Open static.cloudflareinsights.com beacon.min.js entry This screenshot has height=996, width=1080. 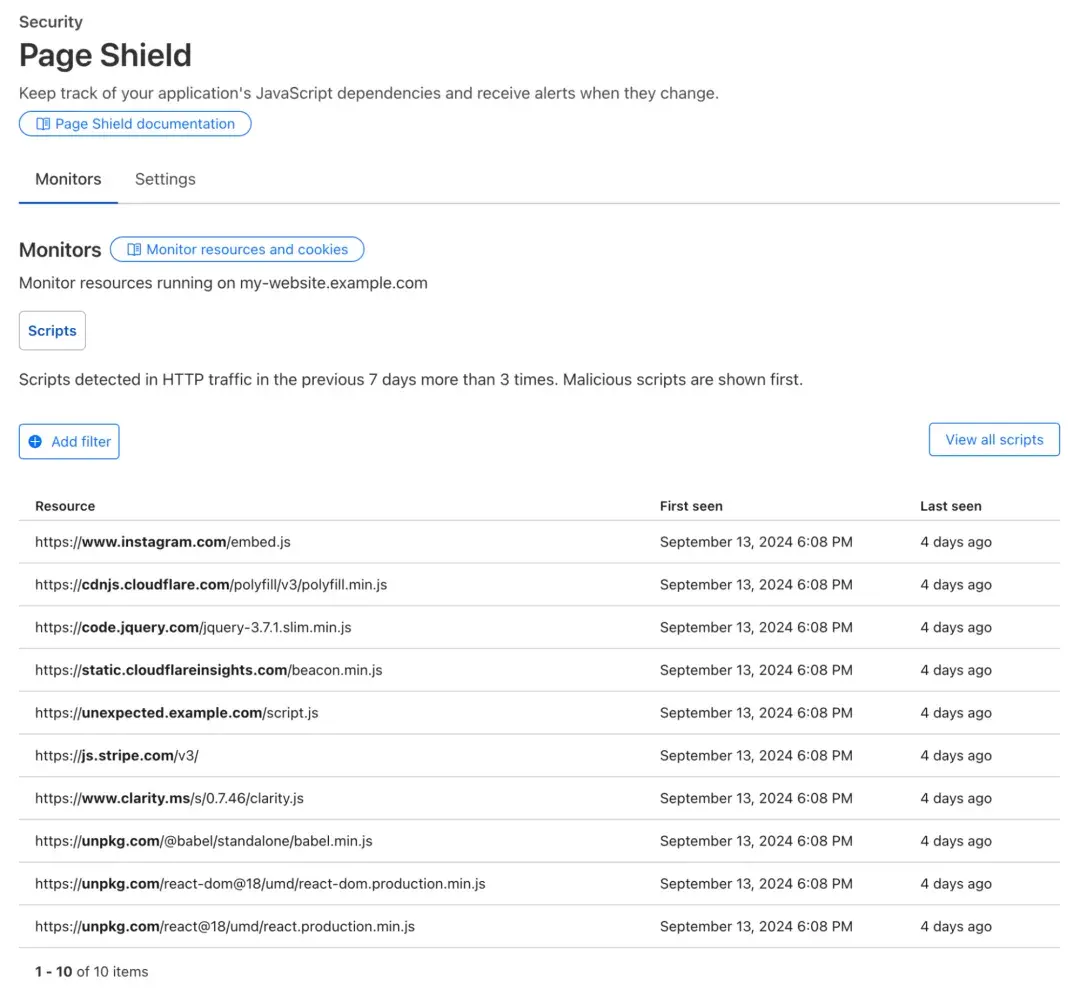[208, 670]
